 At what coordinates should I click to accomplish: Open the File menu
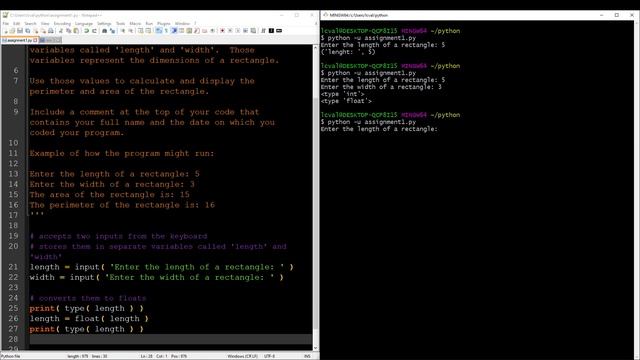(x=6, y=24)
